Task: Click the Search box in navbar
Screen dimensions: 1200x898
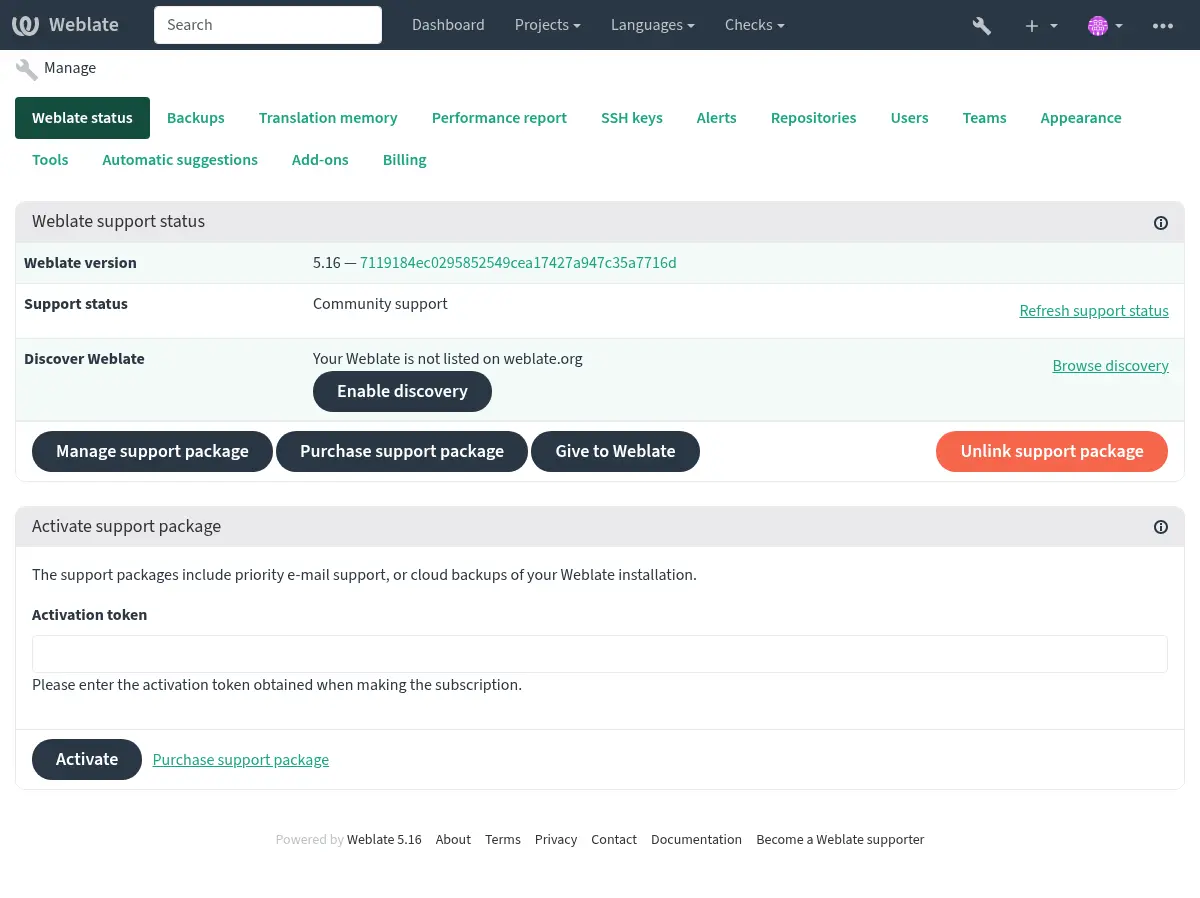Action: tap(267, 25)
